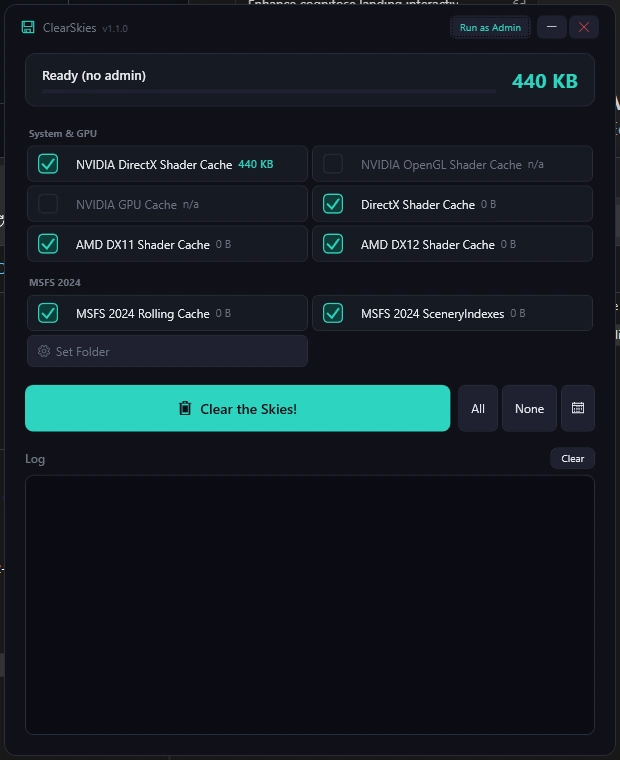
Task: Click the trash can icon on Clear the Skies
Action: pos(185,408)
